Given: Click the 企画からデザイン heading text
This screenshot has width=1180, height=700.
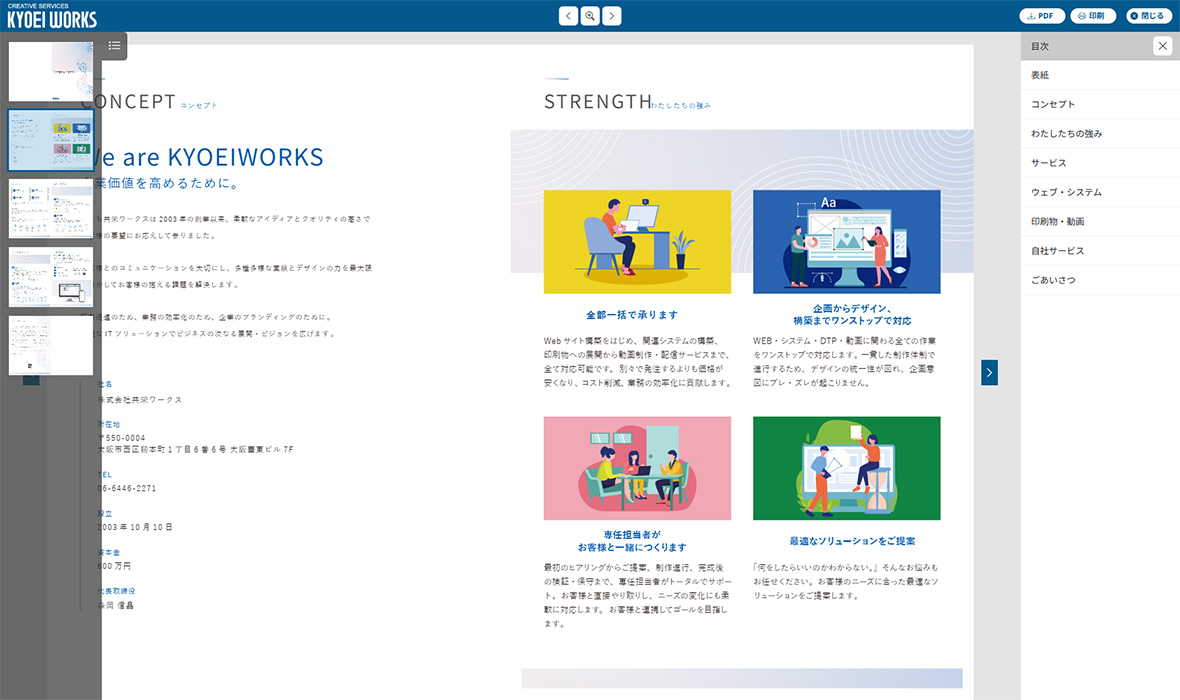Looking at the screenshot, I should (x=852, y=309).
